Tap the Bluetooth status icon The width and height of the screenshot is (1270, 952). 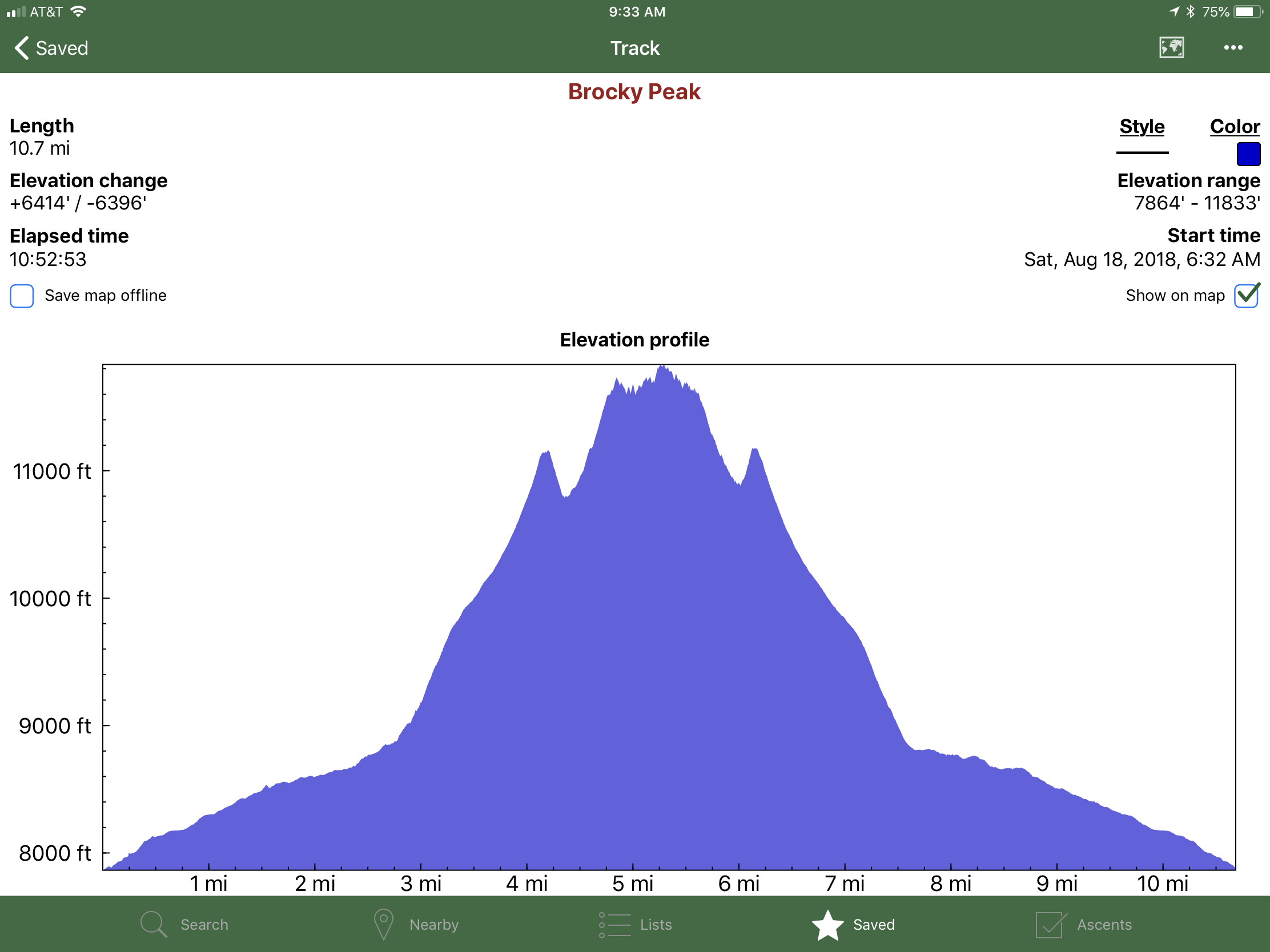(1190, 11)
